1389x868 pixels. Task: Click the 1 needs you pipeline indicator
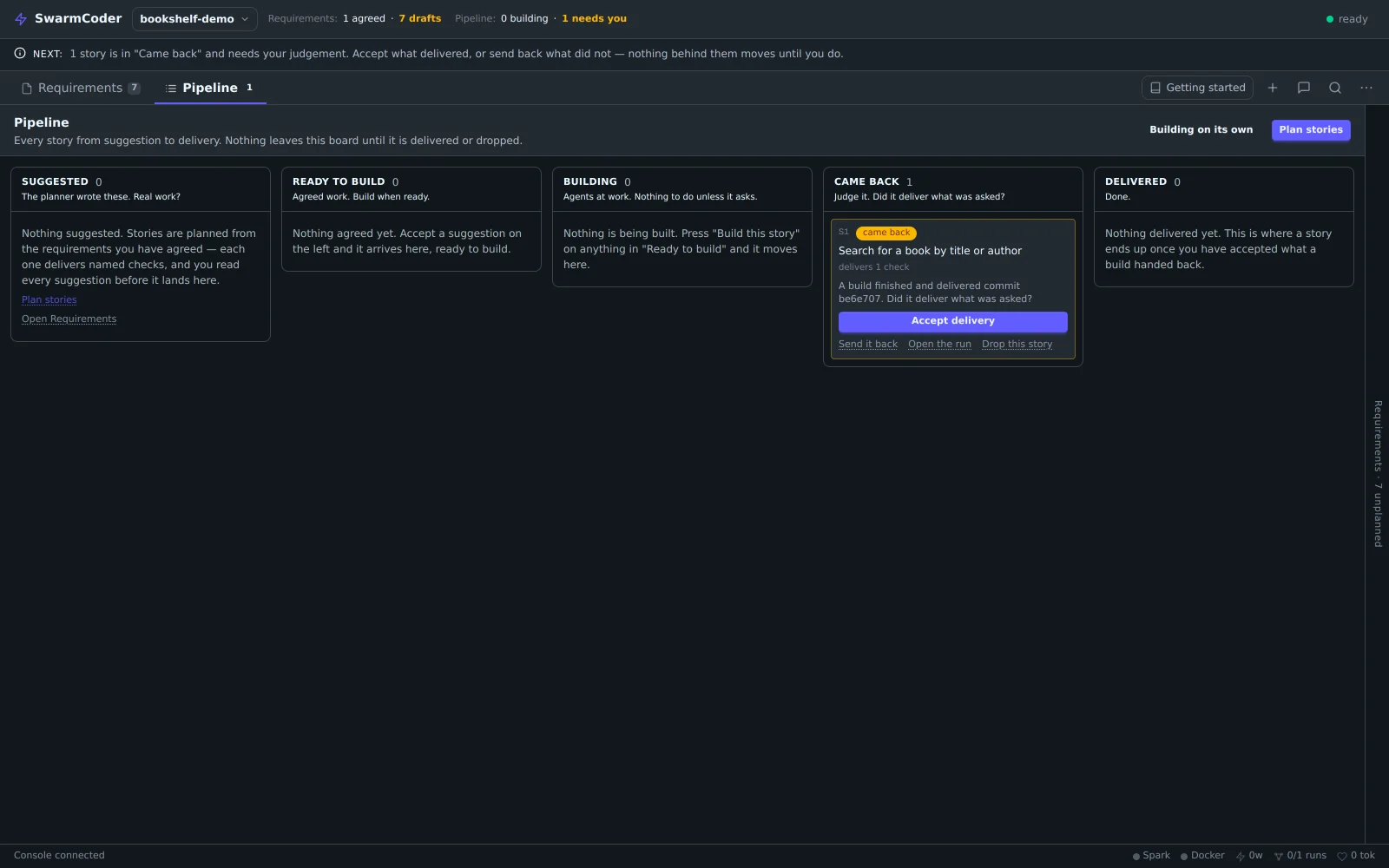click(x=594, y=19)
